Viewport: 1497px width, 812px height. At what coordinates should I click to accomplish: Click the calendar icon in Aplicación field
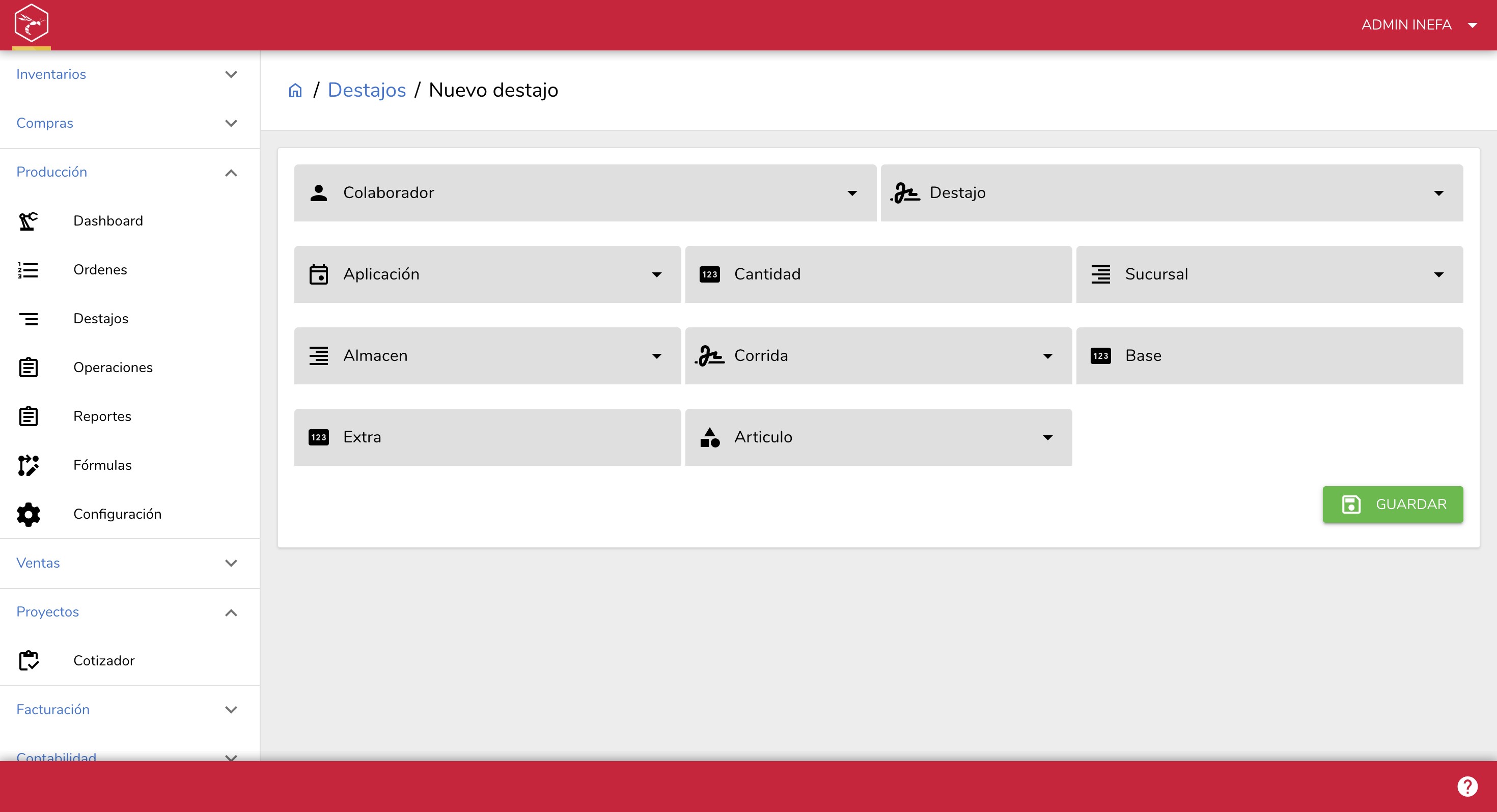pos(318,274)
